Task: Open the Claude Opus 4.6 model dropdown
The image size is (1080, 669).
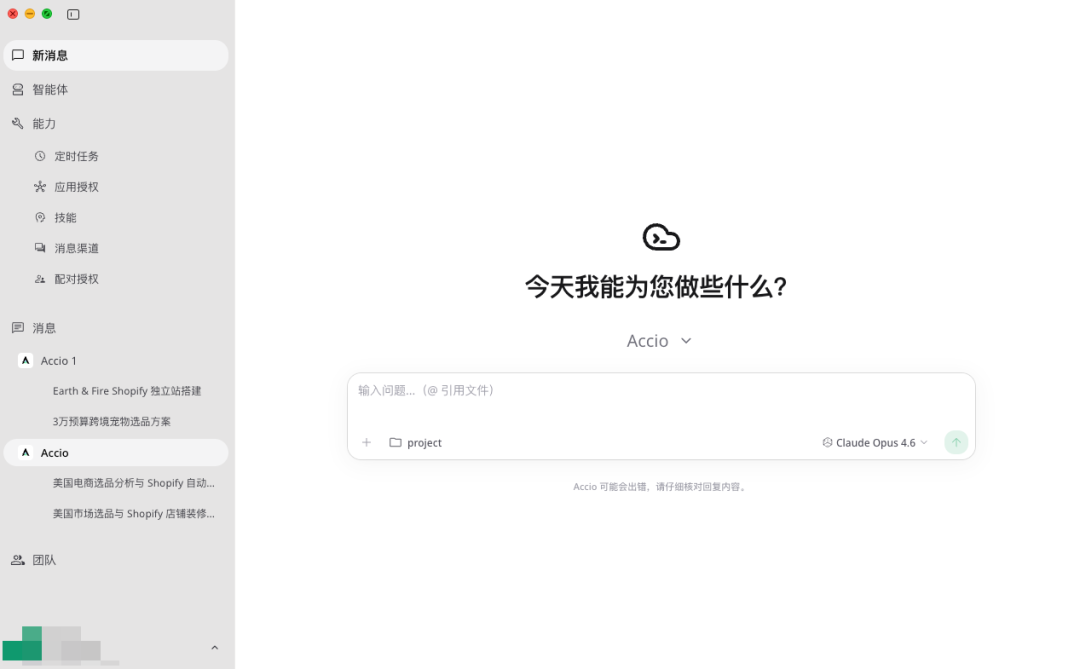Action: click(875, 442)
